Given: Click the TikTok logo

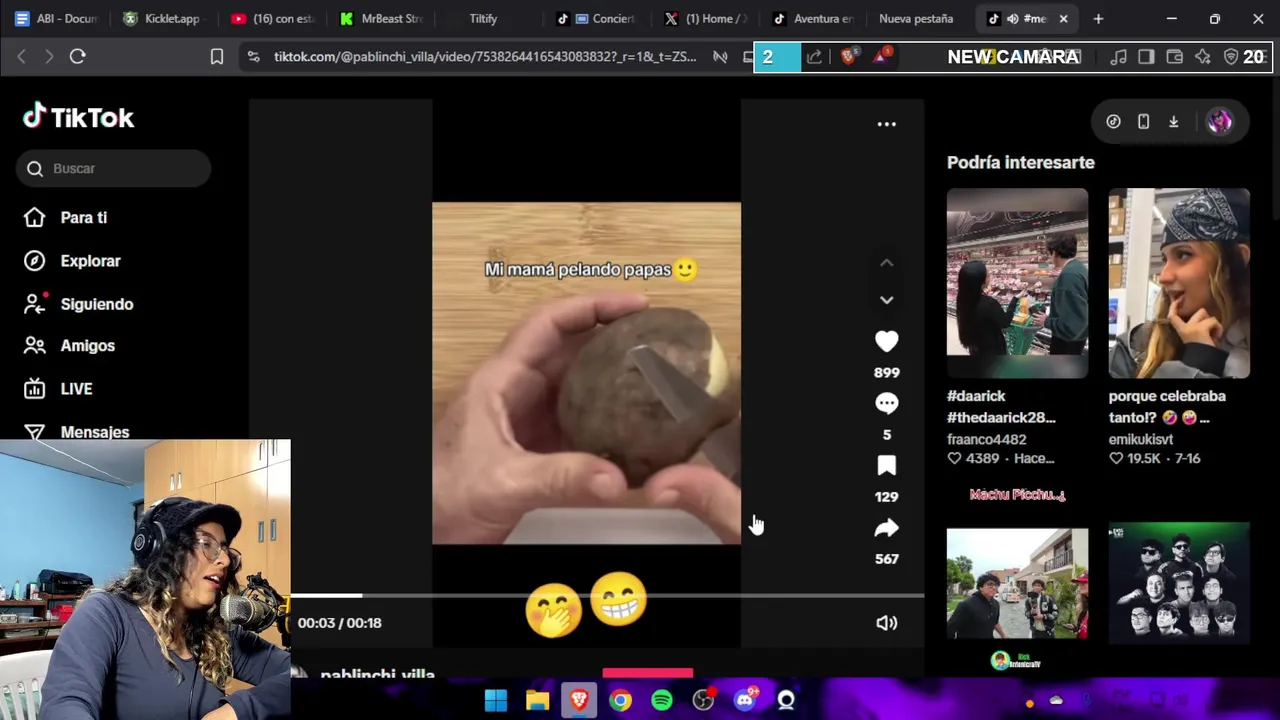Looking at the screenshot, I should point(79,117).
